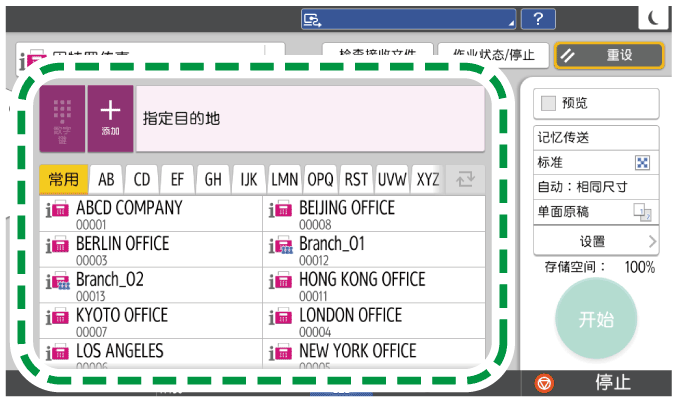The width and height of the screenshot is (675, 400).
Task: Toggle the sleep mode moon icon
Action: pyautogui.click(x=653, y=18)
